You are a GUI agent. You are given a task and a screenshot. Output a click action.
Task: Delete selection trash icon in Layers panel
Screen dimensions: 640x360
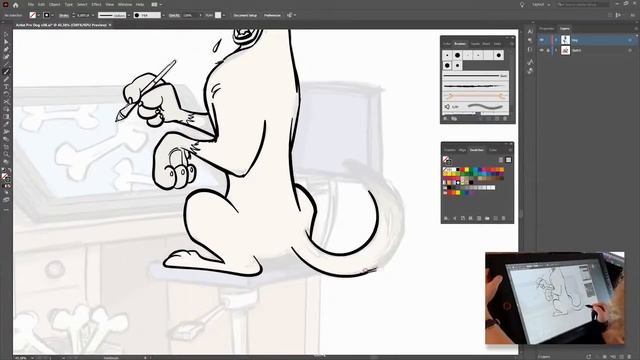(x=630, y=356)
